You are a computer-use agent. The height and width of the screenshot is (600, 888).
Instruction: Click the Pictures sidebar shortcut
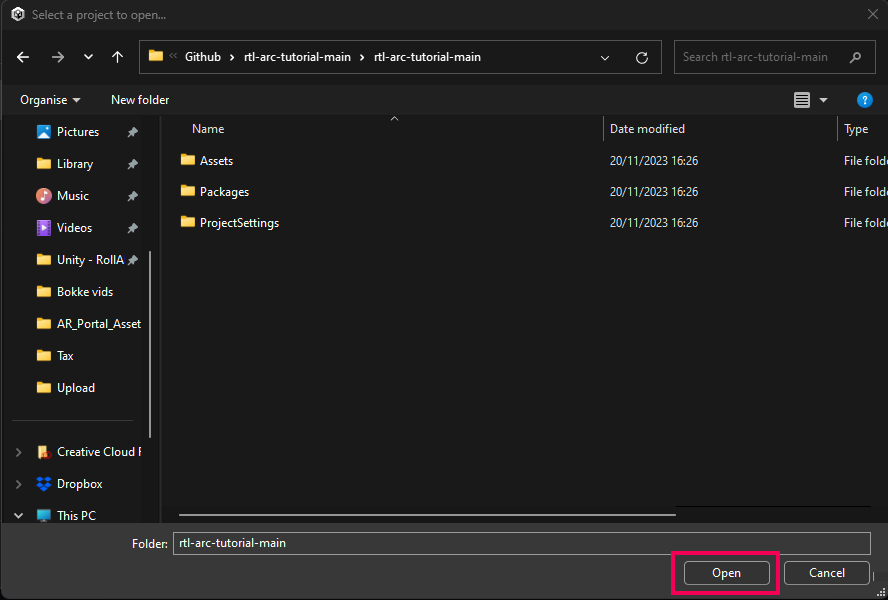coord(77,132)
